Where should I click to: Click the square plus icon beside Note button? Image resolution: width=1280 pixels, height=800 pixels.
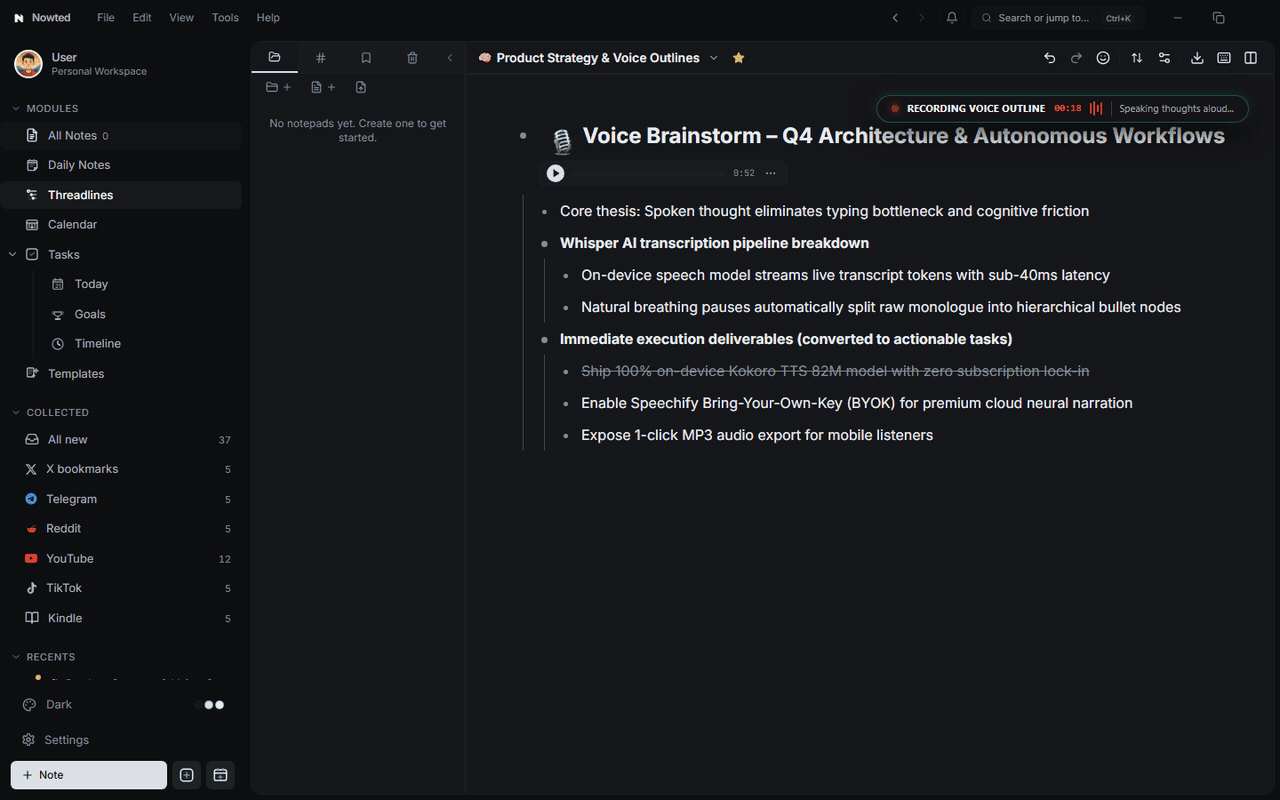[x=186, y=775]
